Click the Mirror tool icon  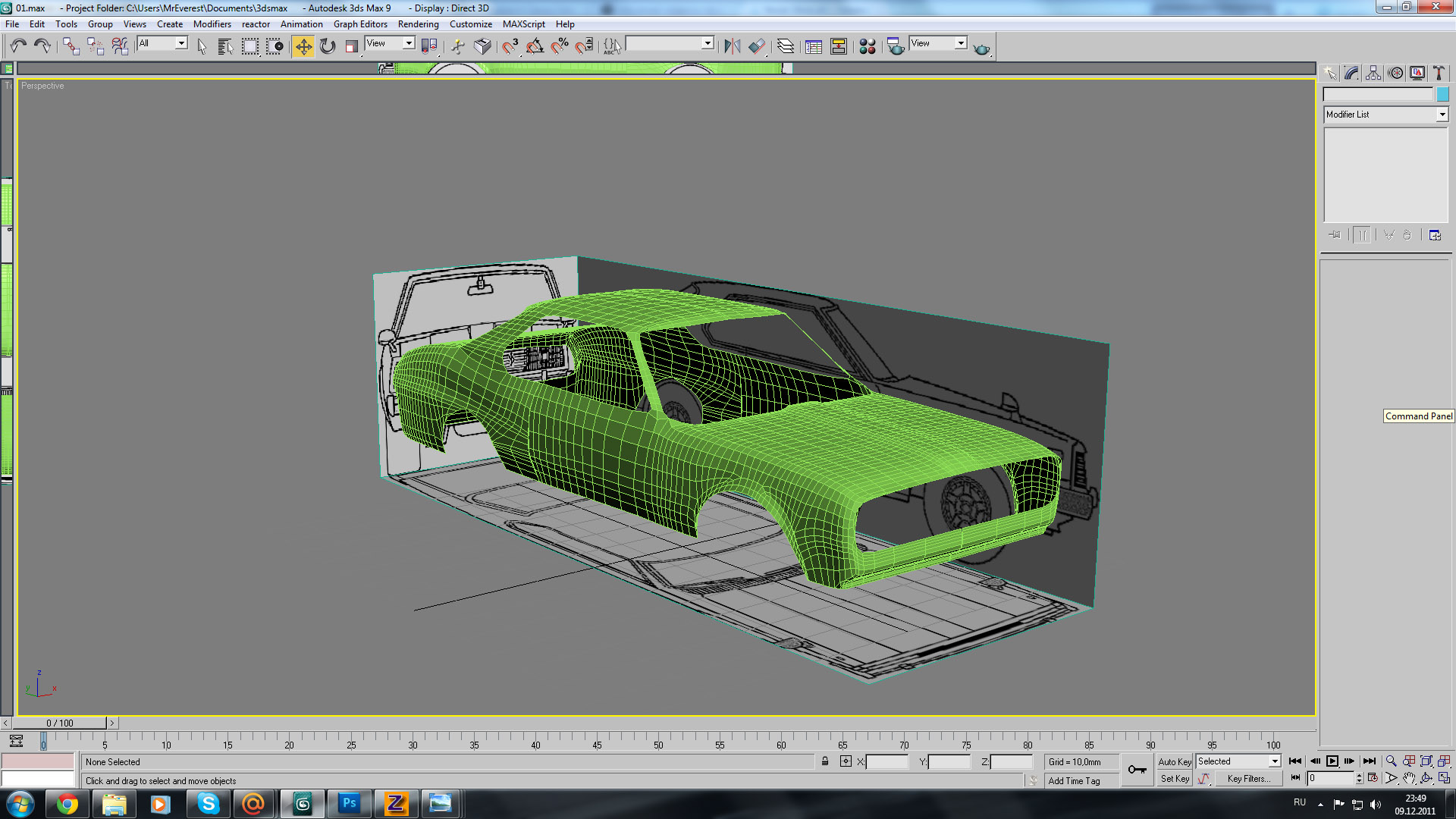pyautogui.click(x=732, y=47)
